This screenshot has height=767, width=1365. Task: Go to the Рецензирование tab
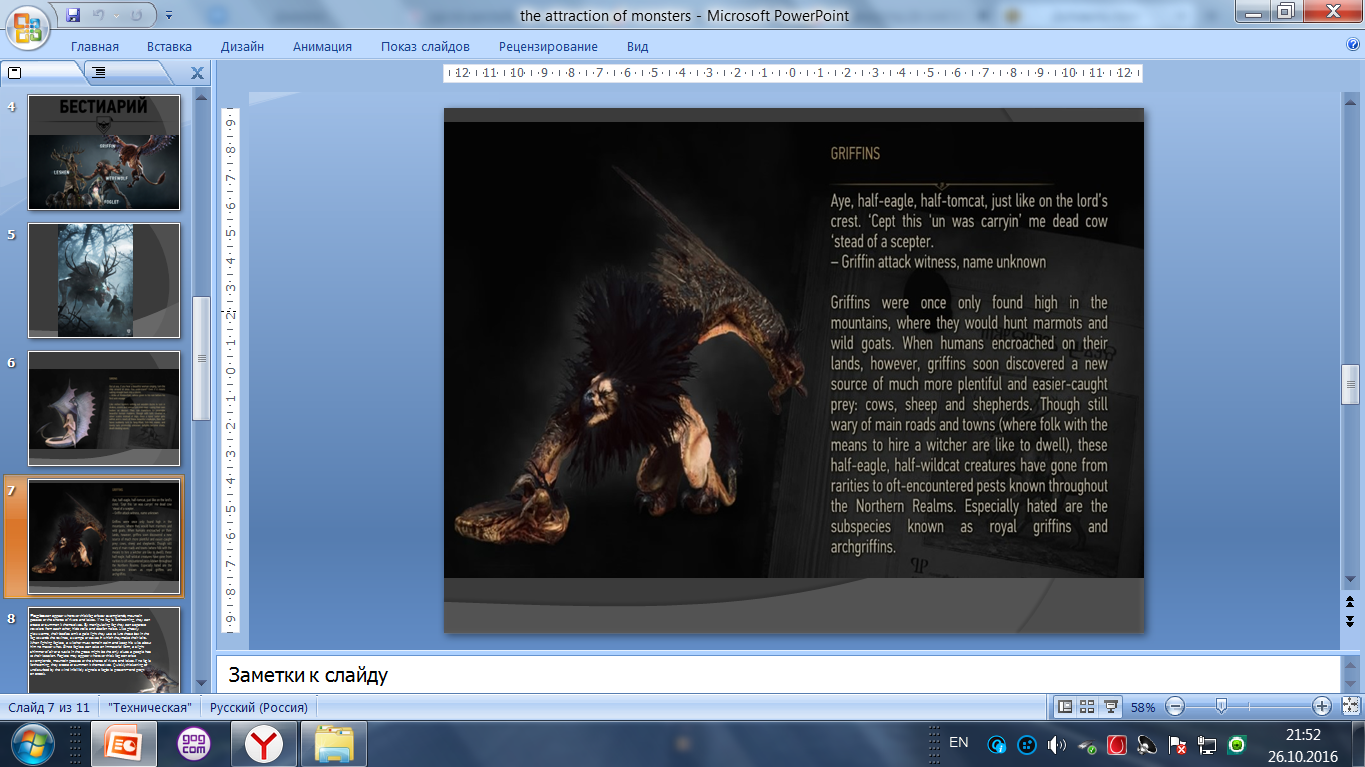click(x=548, y=47)
